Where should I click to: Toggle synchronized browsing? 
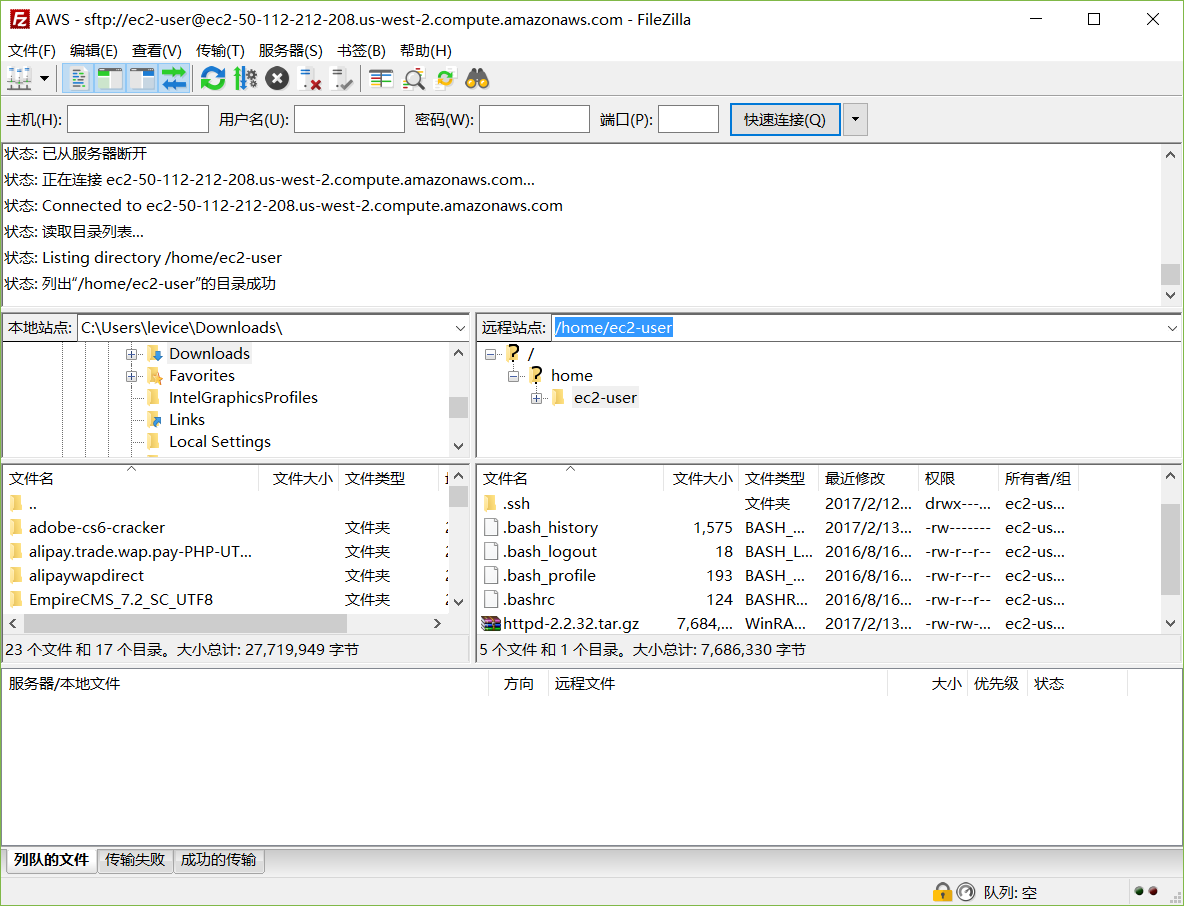pyautogui.click(x=446, y=79)
